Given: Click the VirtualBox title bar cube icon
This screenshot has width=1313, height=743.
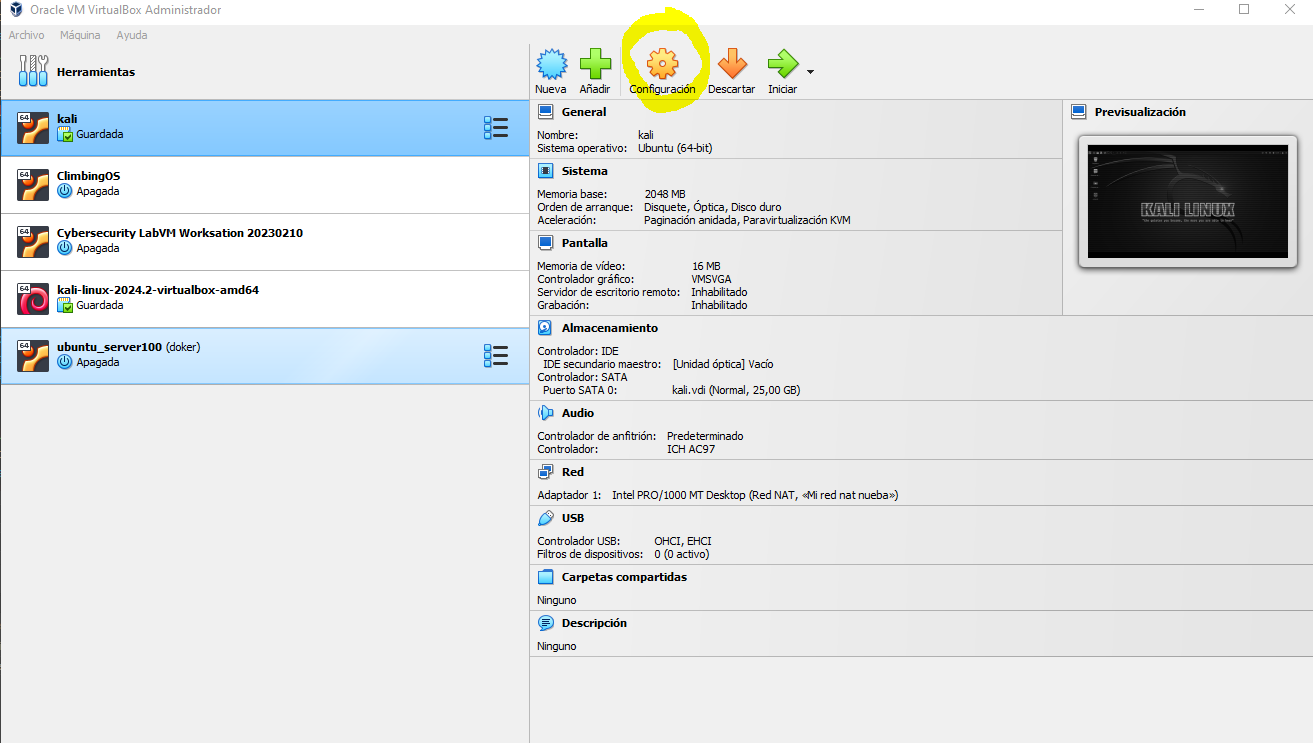Looking at the screenshot, I should click(16, 10).
